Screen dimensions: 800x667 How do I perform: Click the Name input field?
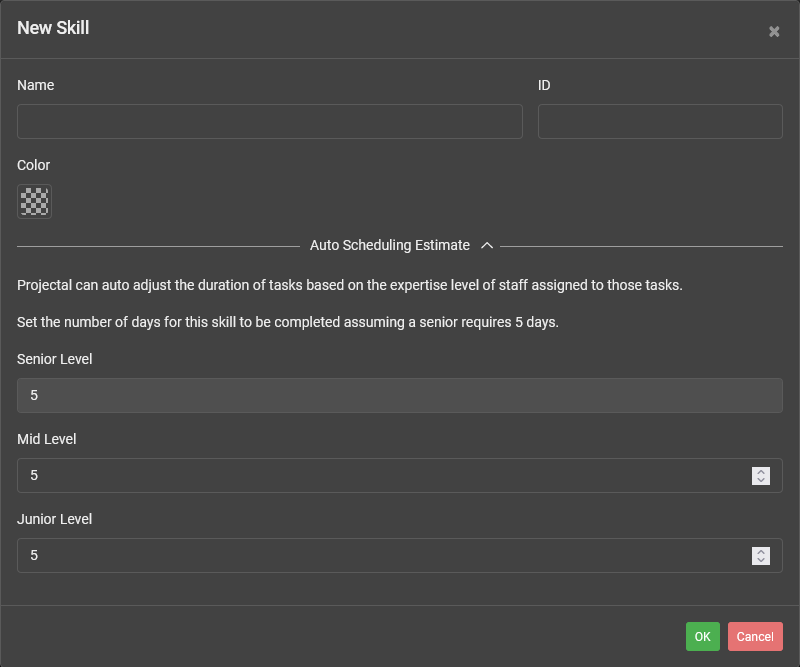point(269,121)
